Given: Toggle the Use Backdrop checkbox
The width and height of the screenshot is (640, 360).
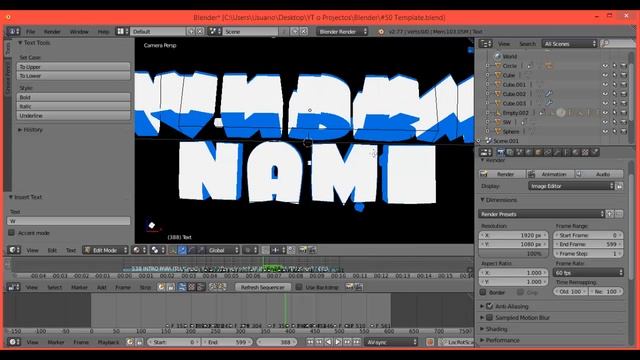Looking at the screenshot, I should click(299, 287).
